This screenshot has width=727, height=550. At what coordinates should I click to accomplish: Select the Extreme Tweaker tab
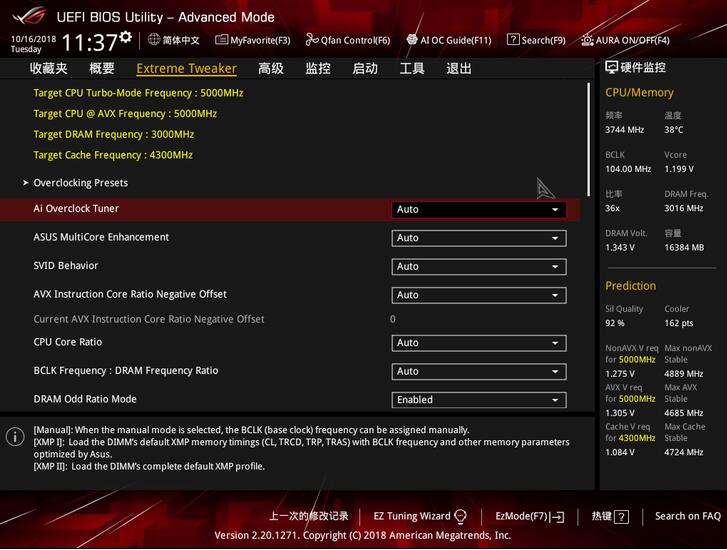(186, 69)
